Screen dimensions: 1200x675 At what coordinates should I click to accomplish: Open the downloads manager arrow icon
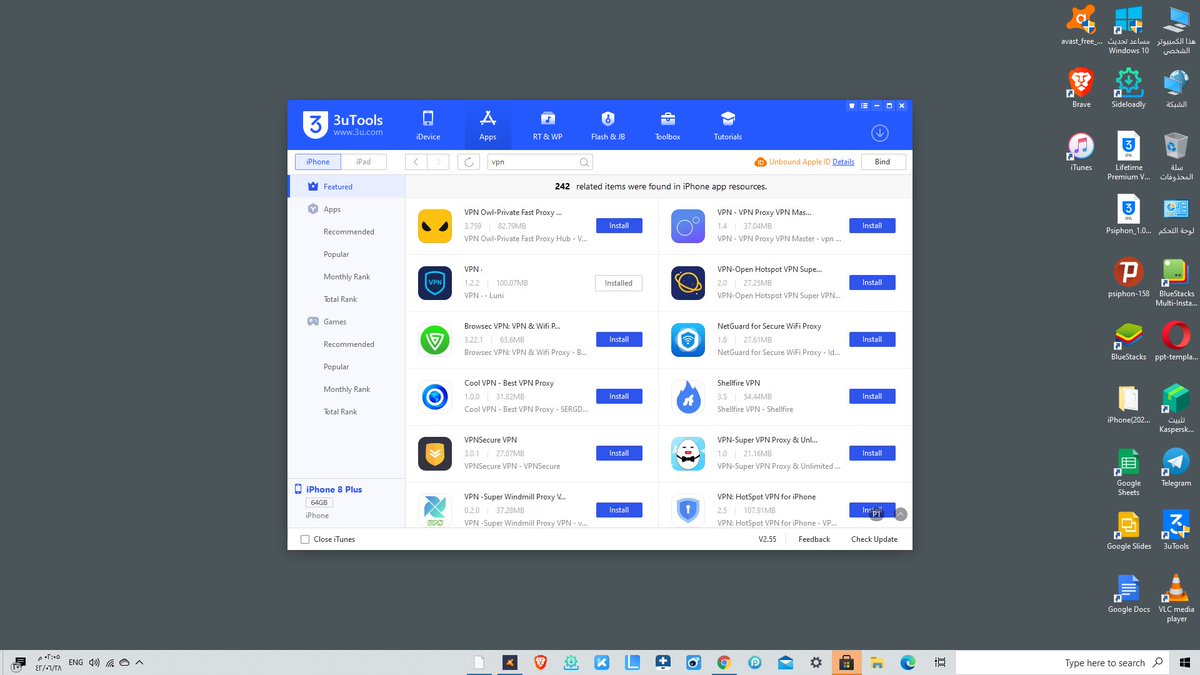click(x=880, y=133)
